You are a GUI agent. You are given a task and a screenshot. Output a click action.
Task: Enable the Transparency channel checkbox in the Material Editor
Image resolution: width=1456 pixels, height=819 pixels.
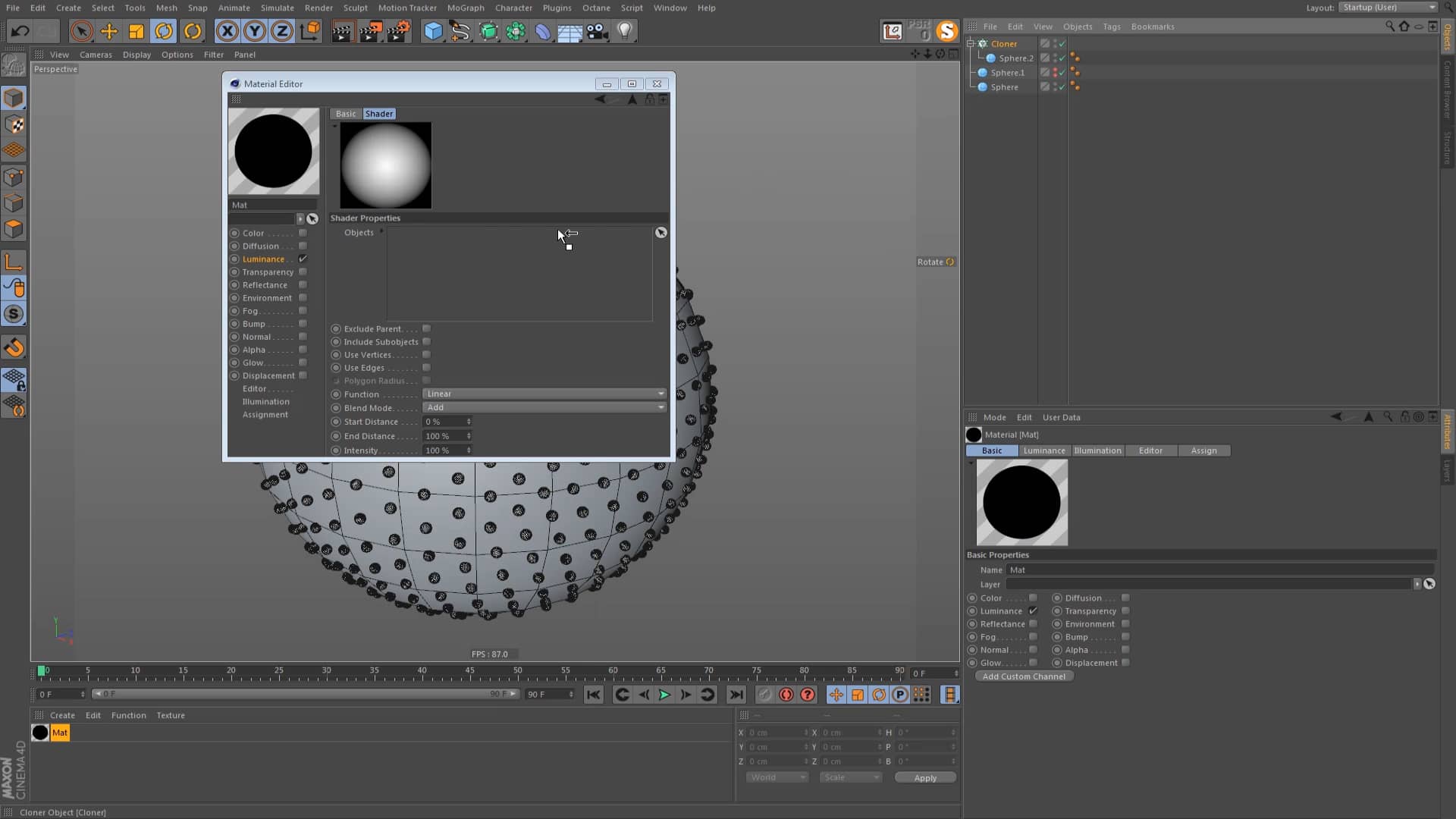303,272
